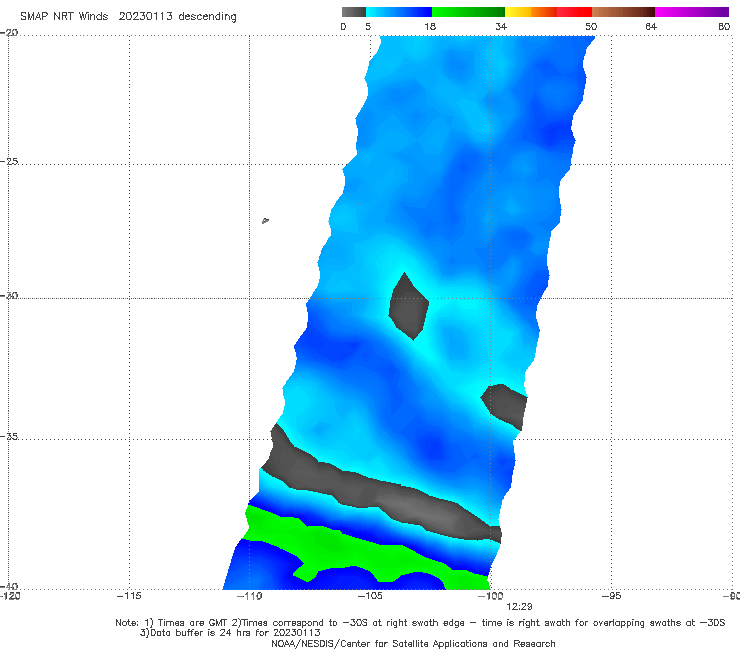The width and height of the screenshot is (740, 650).
Task: Click the color bar label '34'
Action: [x=501, y=26]
